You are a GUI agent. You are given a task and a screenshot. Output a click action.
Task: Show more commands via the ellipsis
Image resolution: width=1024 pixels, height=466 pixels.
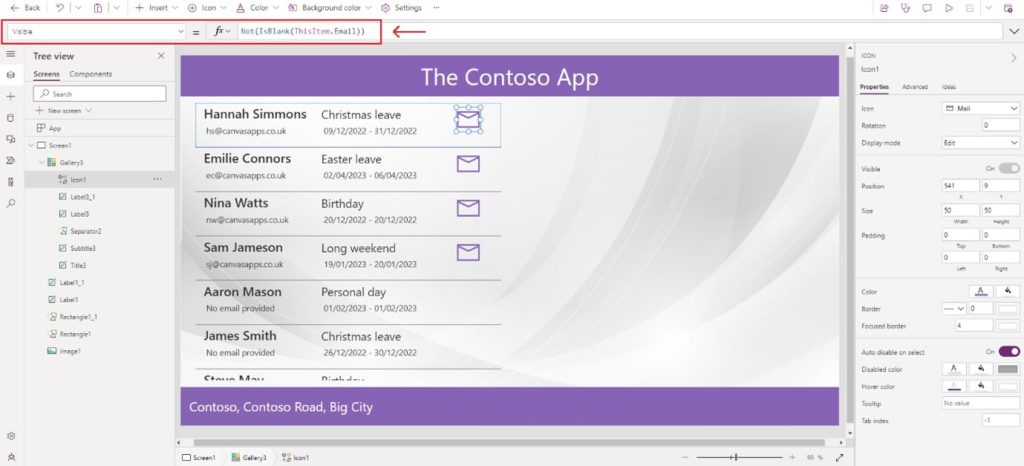[x=436, y=8]
